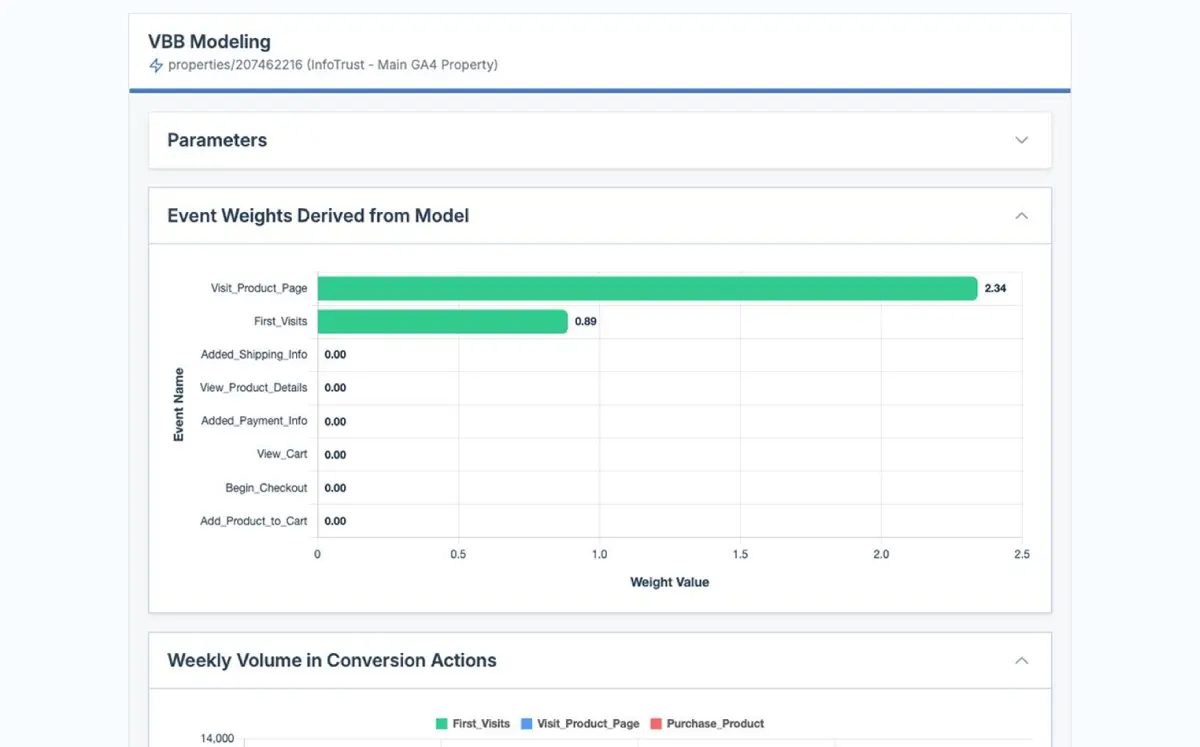Toggle First_Visits legend series
The height and width of the screenshot is (747, 1200).
coord(481,724)
